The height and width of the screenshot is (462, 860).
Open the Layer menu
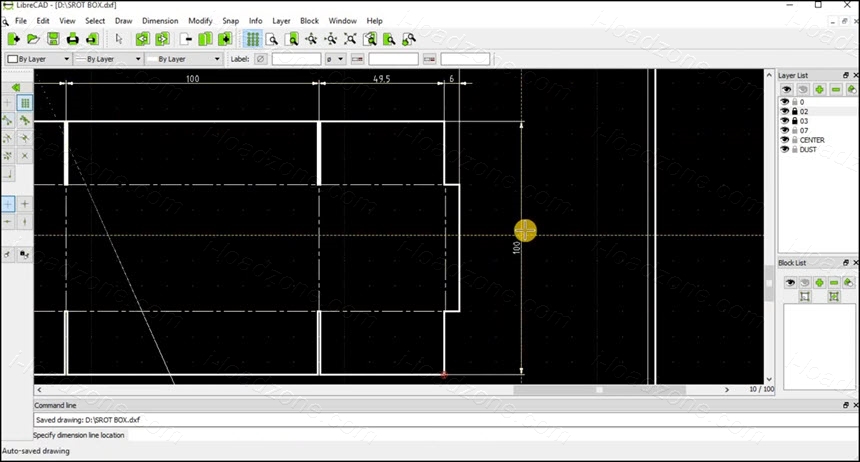coord(281,21)
